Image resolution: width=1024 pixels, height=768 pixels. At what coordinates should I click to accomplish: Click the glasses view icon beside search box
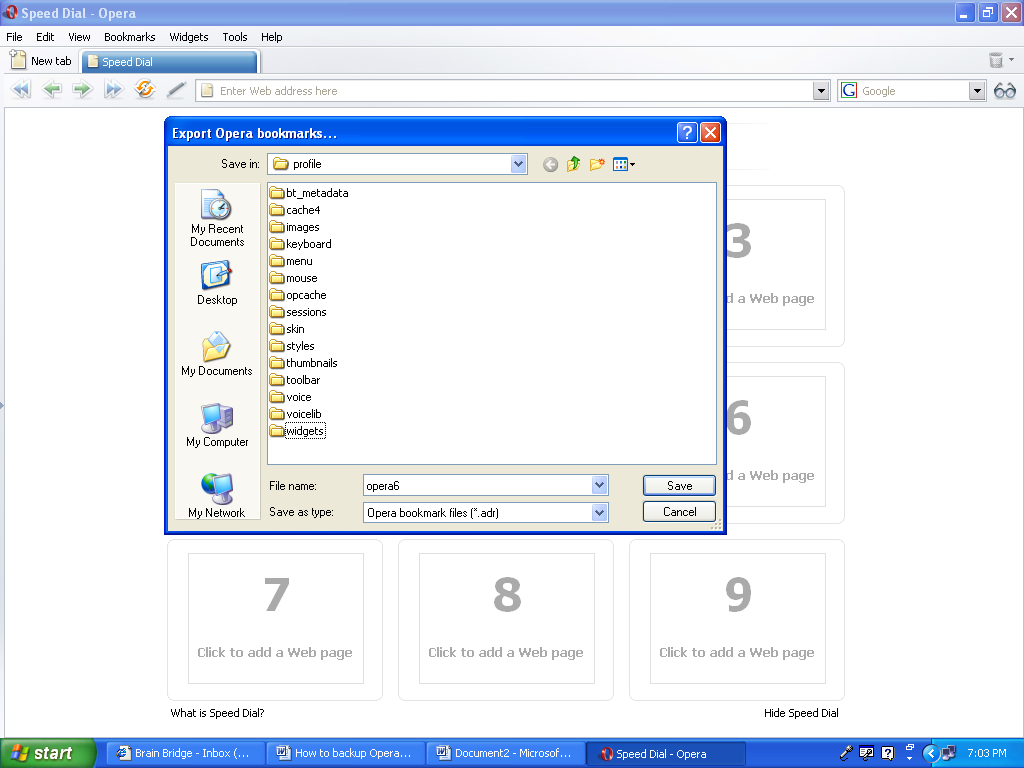1004,91
